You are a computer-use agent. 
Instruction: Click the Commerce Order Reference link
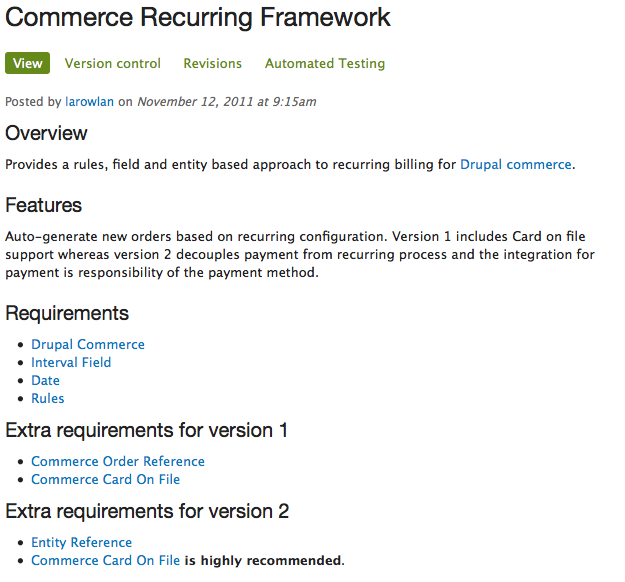coord(118,461)
